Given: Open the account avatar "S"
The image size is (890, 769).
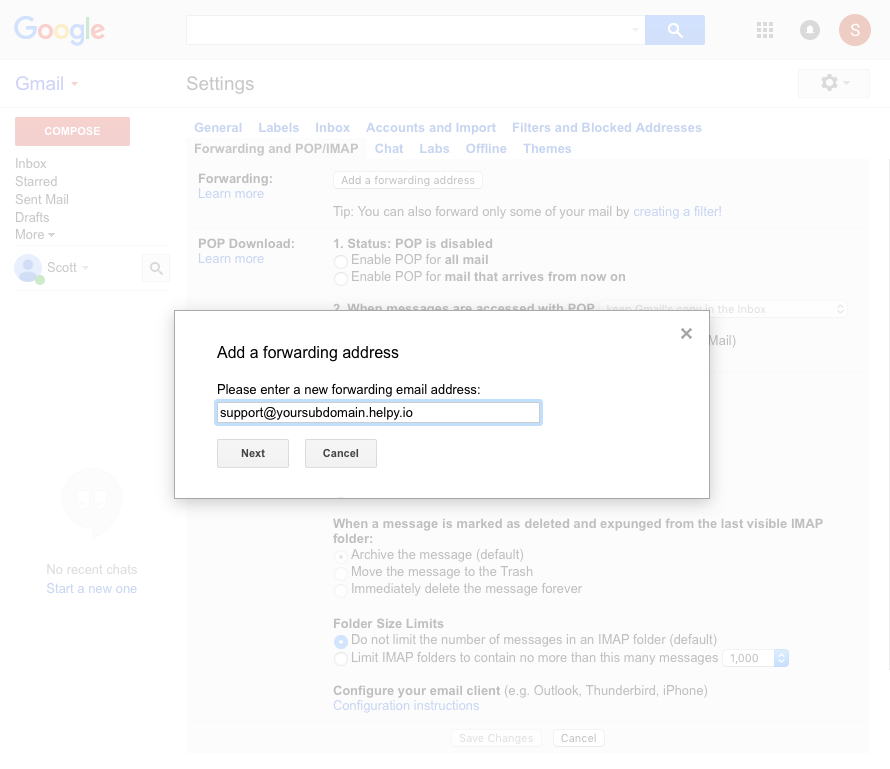Looking at the screenshot, I should (854, 30).
